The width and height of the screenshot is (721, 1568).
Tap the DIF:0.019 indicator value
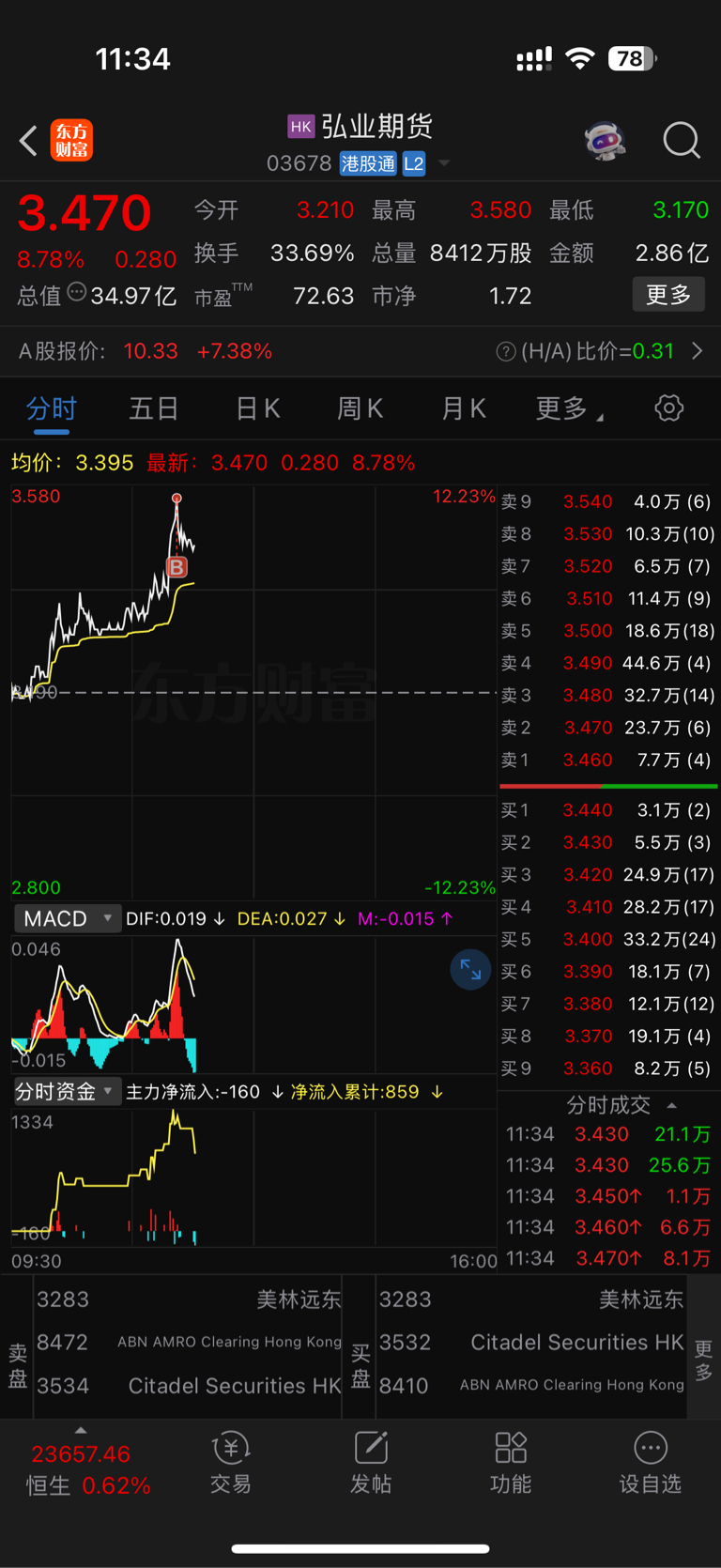[x=166, y=918]
